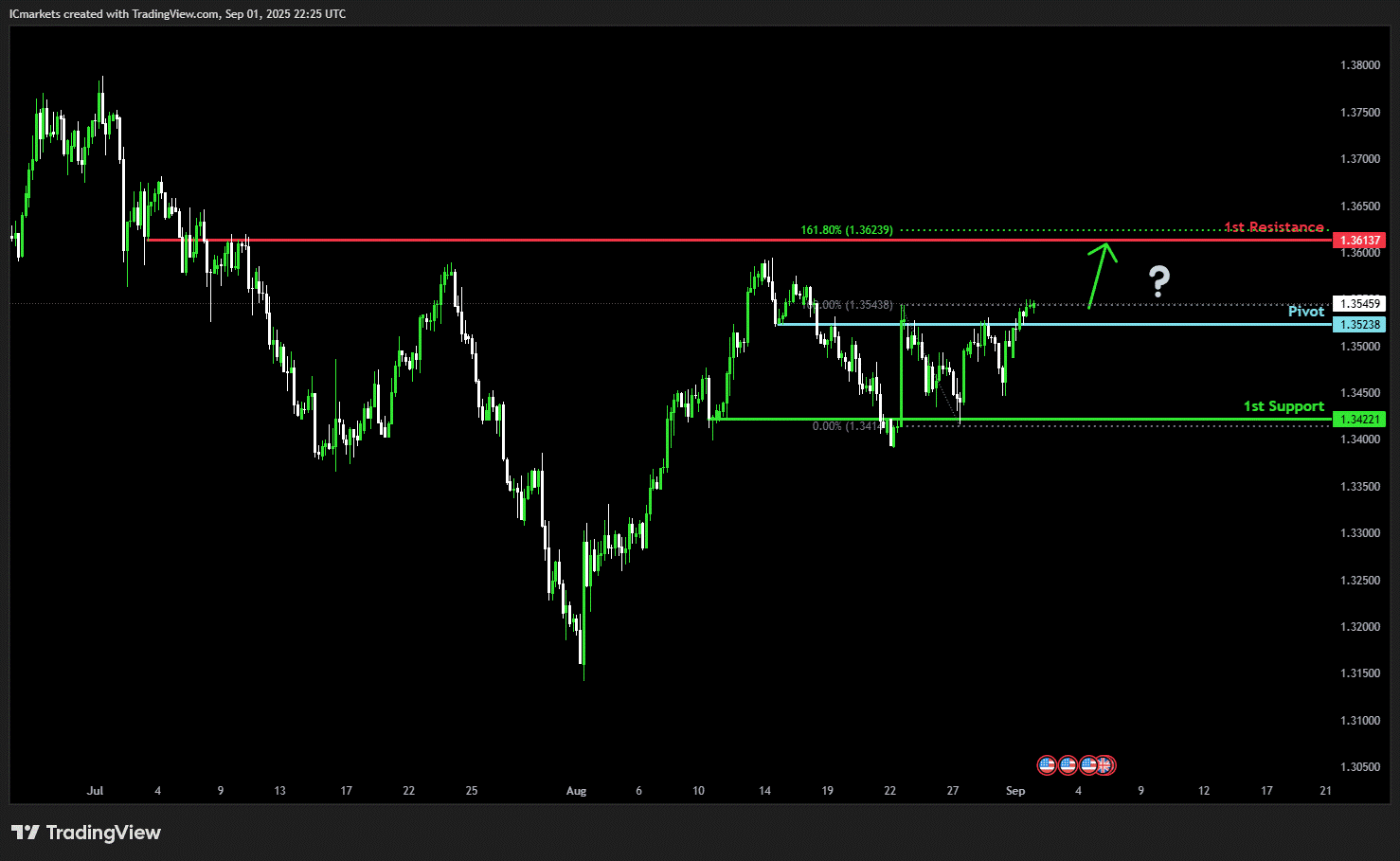The image size is (1400, 861).
Task: Click the 1.33500 price axis label
Action: click(1360, 487)
